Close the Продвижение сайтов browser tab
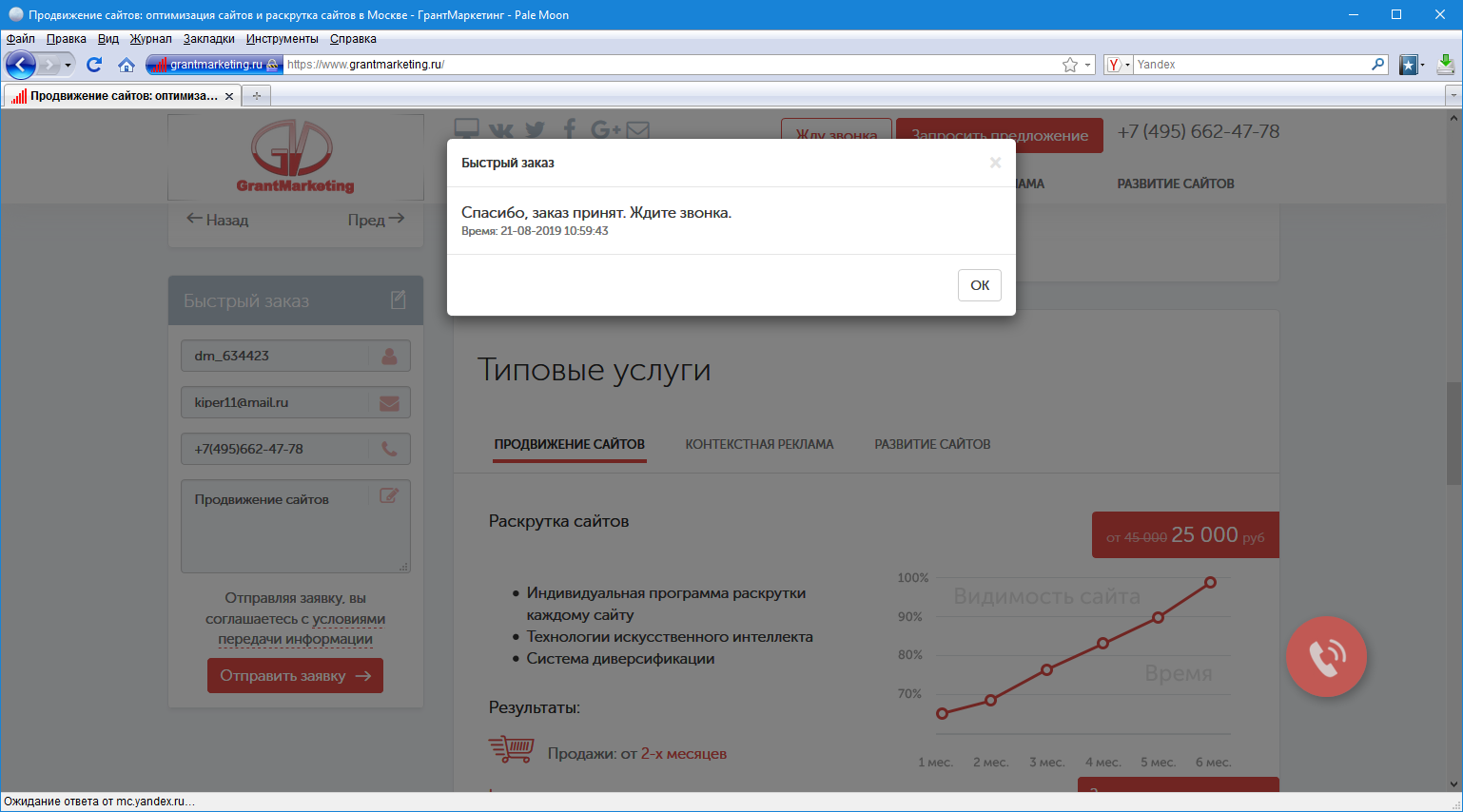Viewport: 1463px width, 812px height. [229, 96]
